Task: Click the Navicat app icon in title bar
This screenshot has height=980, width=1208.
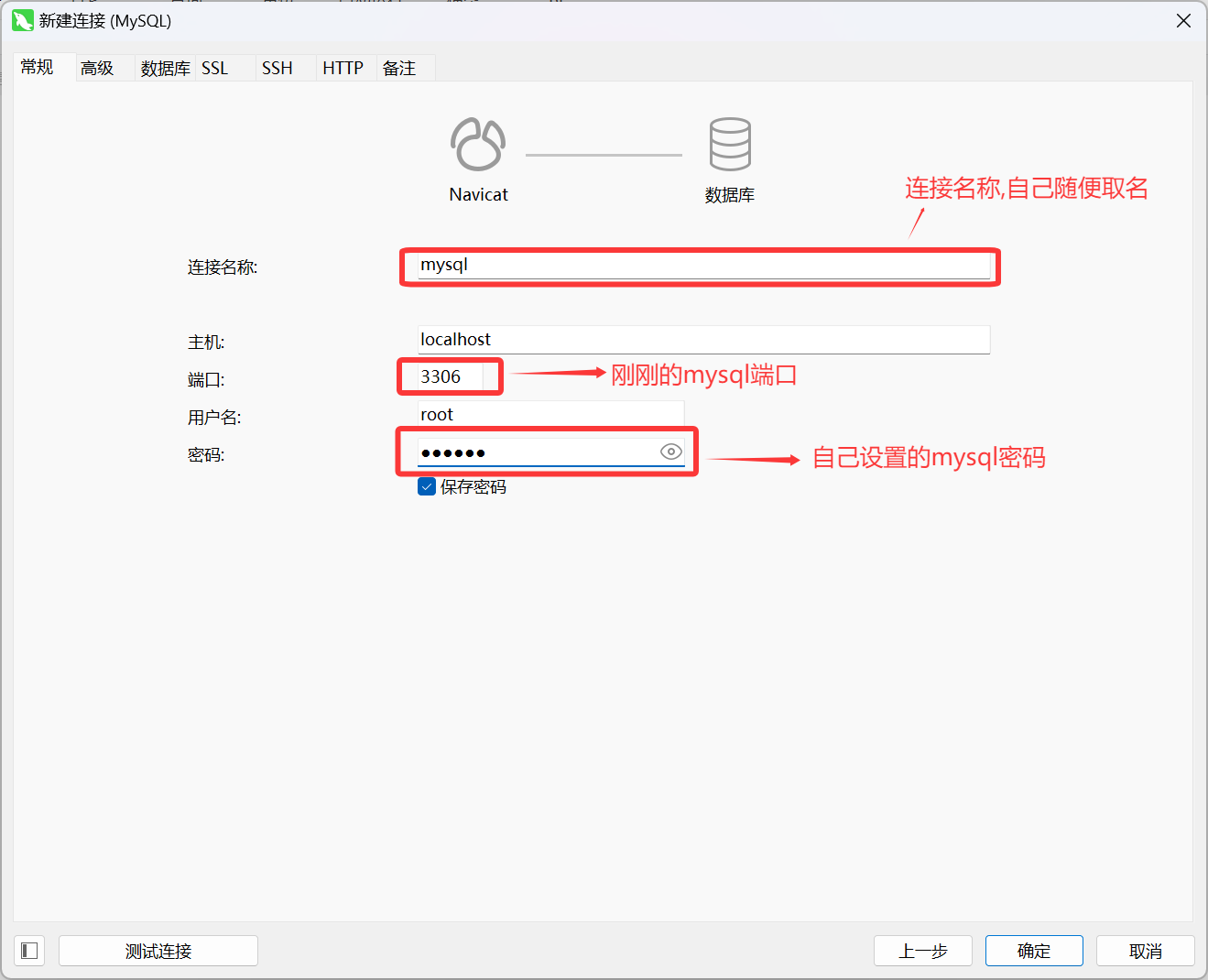Action: [x=23, y=20]
